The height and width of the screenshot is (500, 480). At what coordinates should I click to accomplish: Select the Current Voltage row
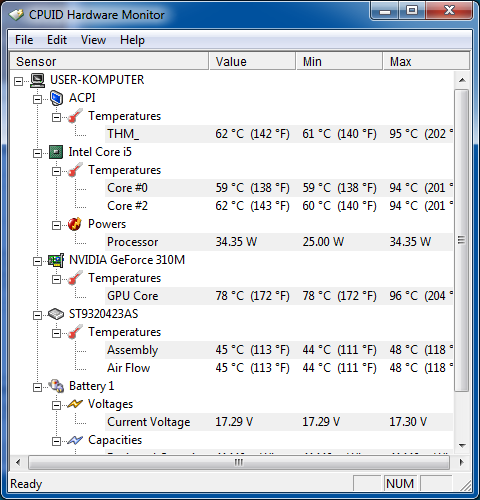click(x=279, y=422)
